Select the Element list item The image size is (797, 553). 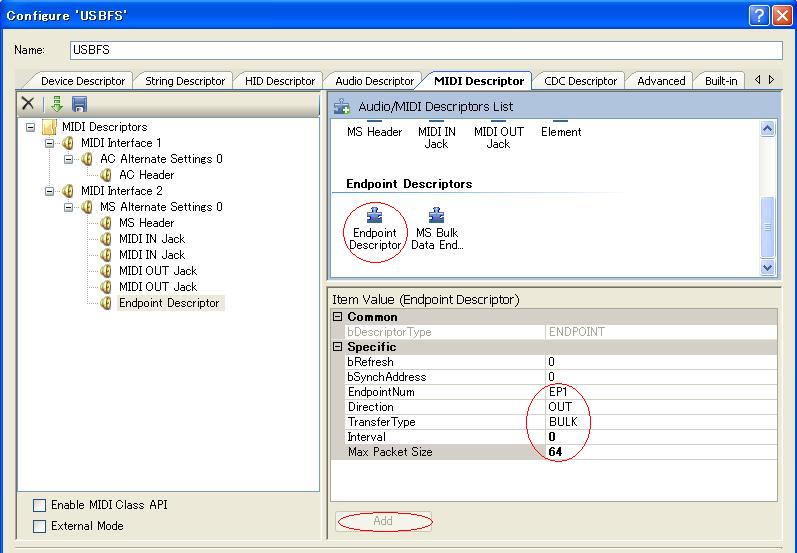(561, 132)
